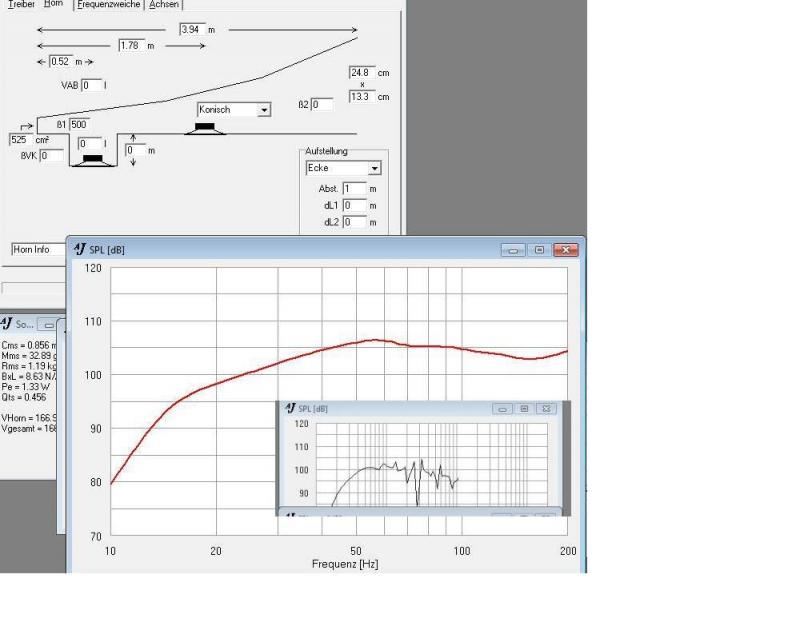Click the AJ icon of the small SPL window
The image size is (800, 638).
tap(290, 408)
